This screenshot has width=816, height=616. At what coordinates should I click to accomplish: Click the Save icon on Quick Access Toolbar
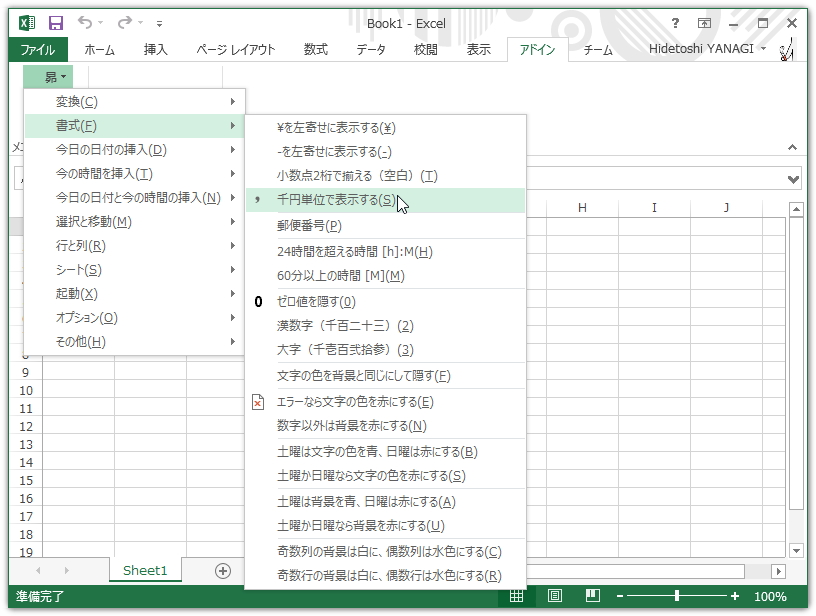[x=53, y=22]
